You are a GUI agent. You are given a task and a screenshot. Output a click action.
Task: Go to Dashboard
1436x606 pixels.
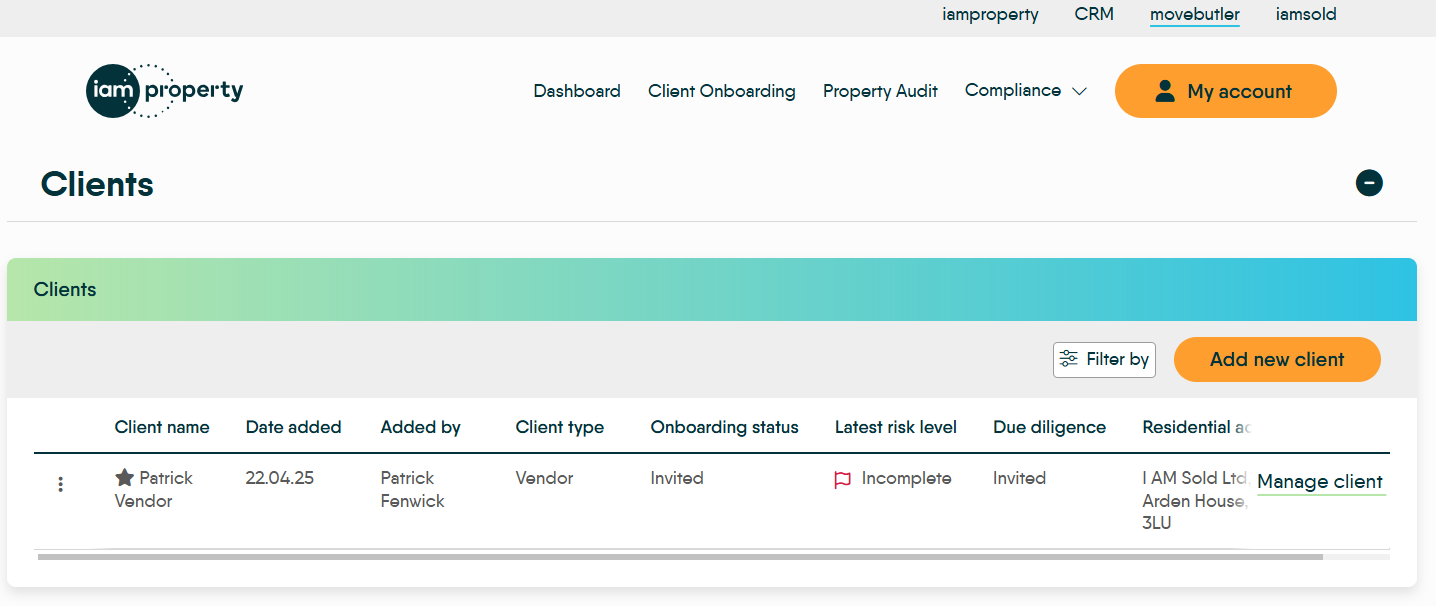[x=577, y=90]
